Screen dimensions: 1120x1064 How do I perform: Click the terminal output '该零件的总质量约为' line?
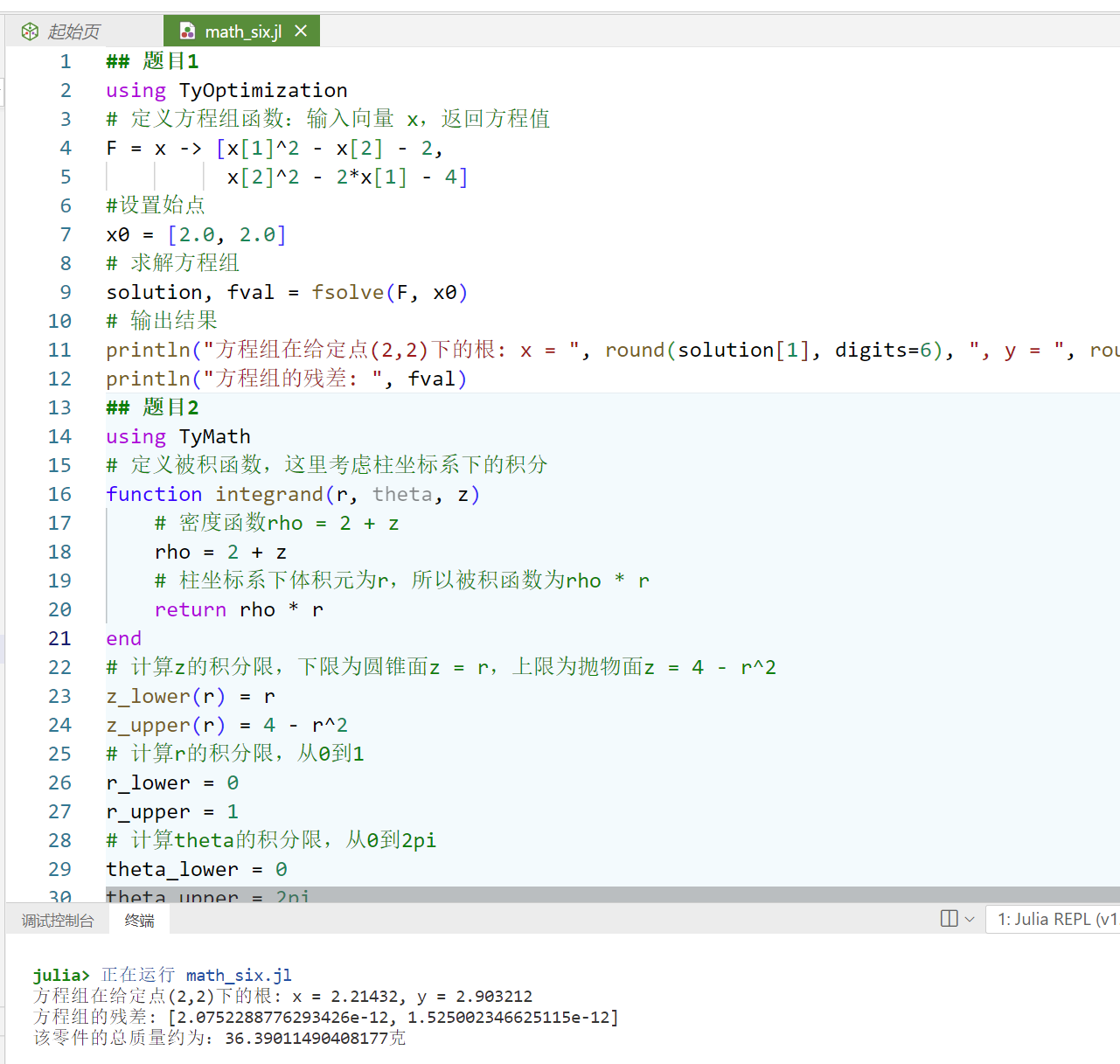pyautogui.click(x=219, y=1038)
